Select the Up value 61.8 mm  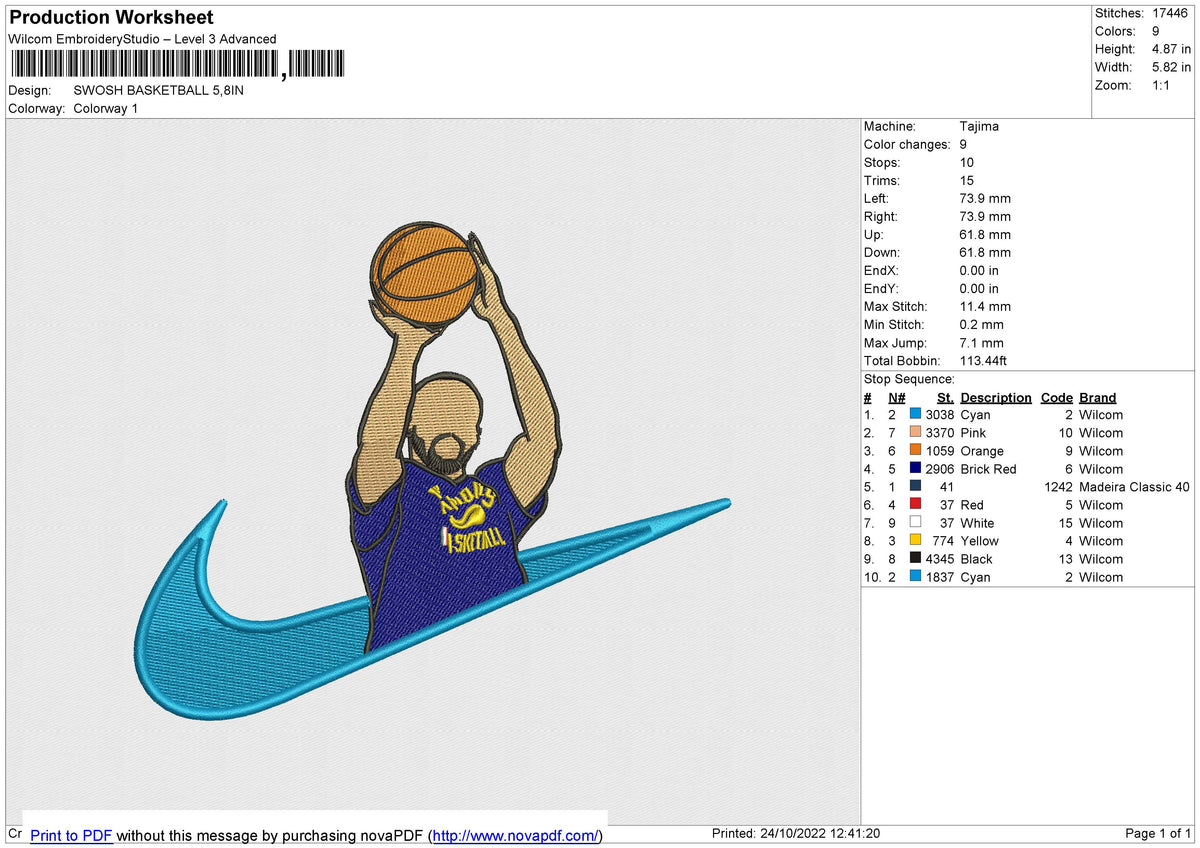[x=985, y=234]
